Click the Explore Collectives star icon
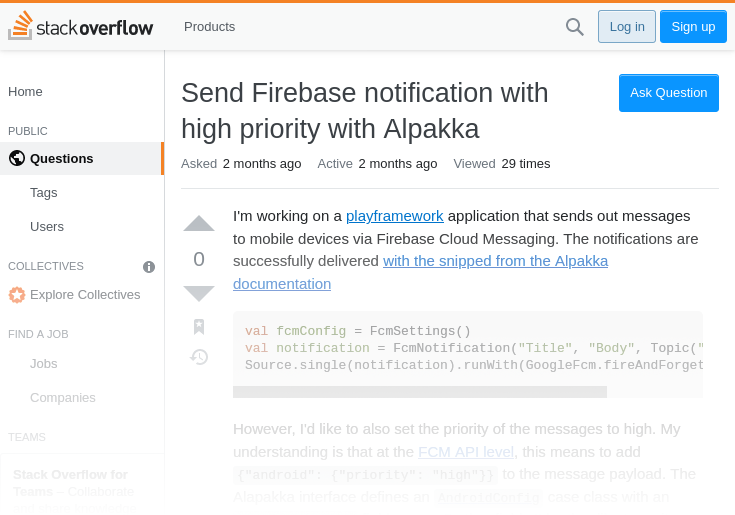This screenshot has width=735, height=515. pyautogui.click(x=17, y=295)
